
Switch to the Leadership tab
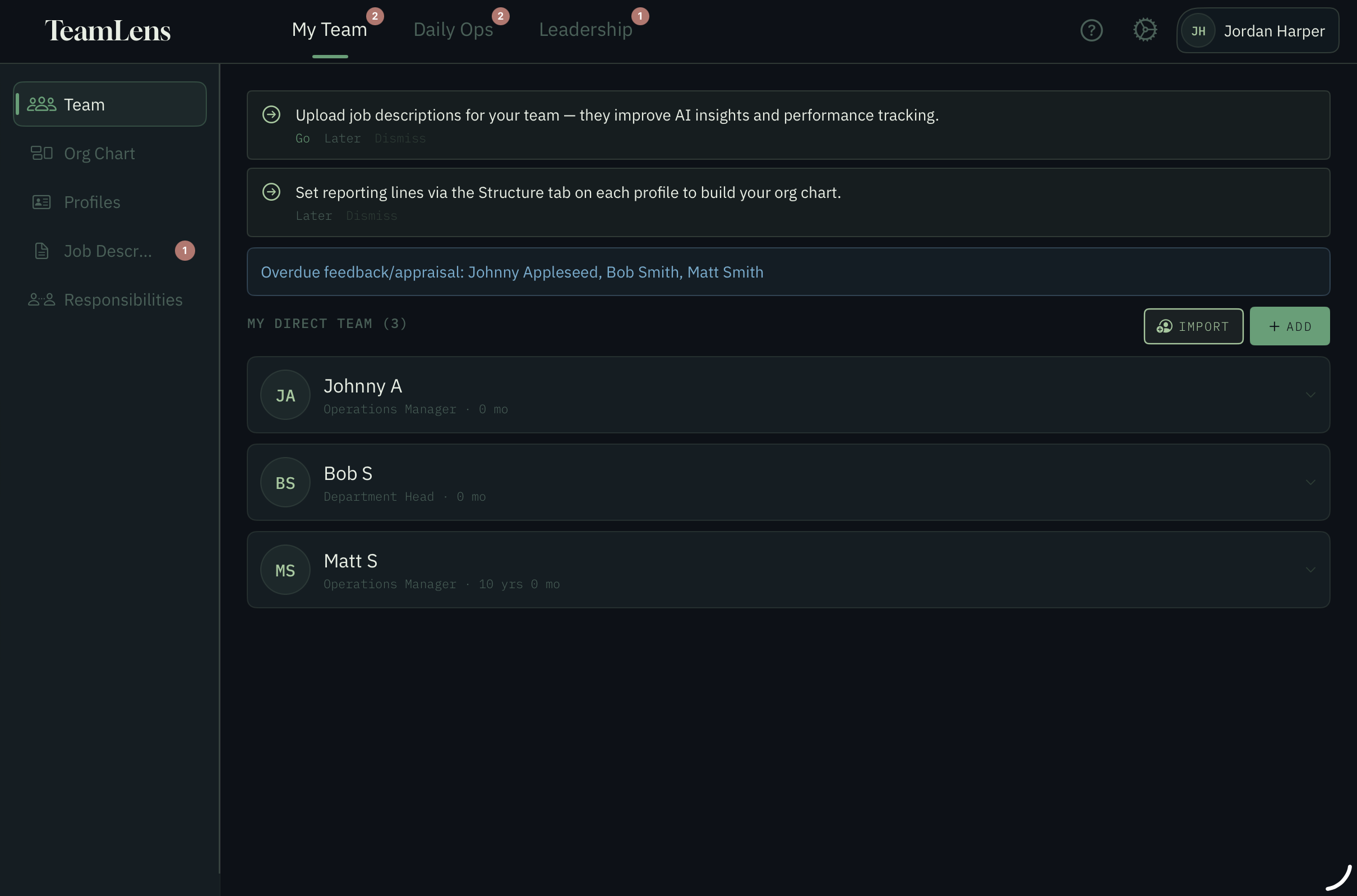coord(585,30)
